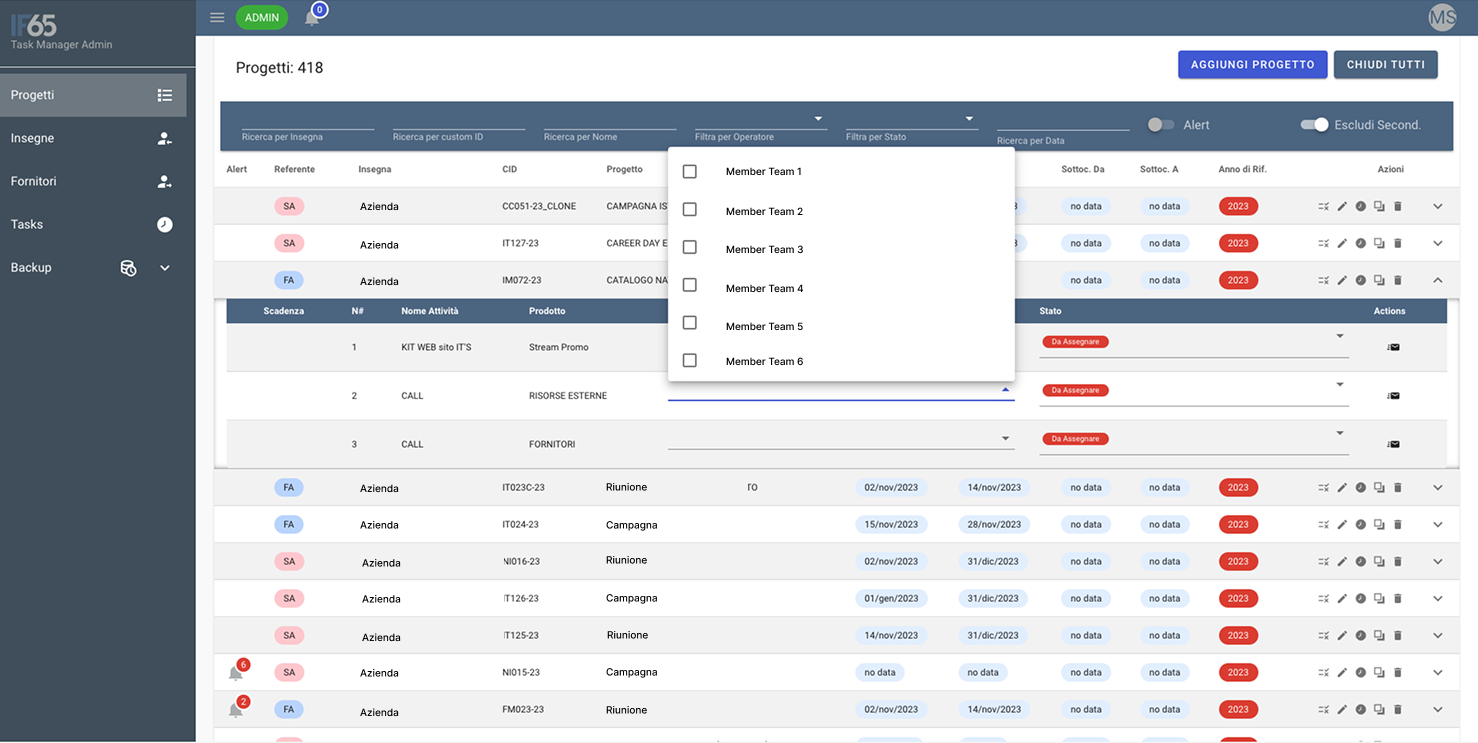Click the alert bell with badge 6
The image size is (1478, 743).
tap(236, 672)
